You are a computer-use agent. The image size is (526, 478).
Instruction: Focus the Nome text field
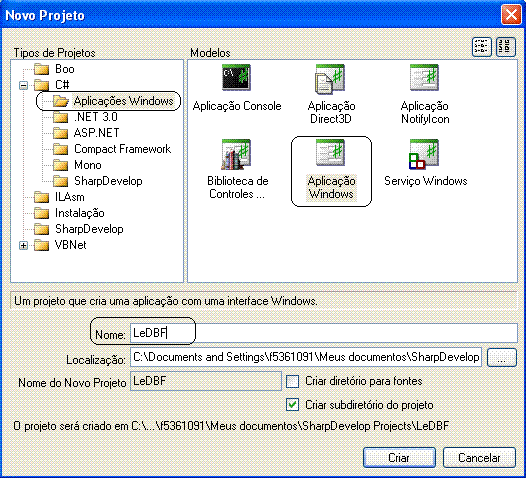click(x=324, y=333)
